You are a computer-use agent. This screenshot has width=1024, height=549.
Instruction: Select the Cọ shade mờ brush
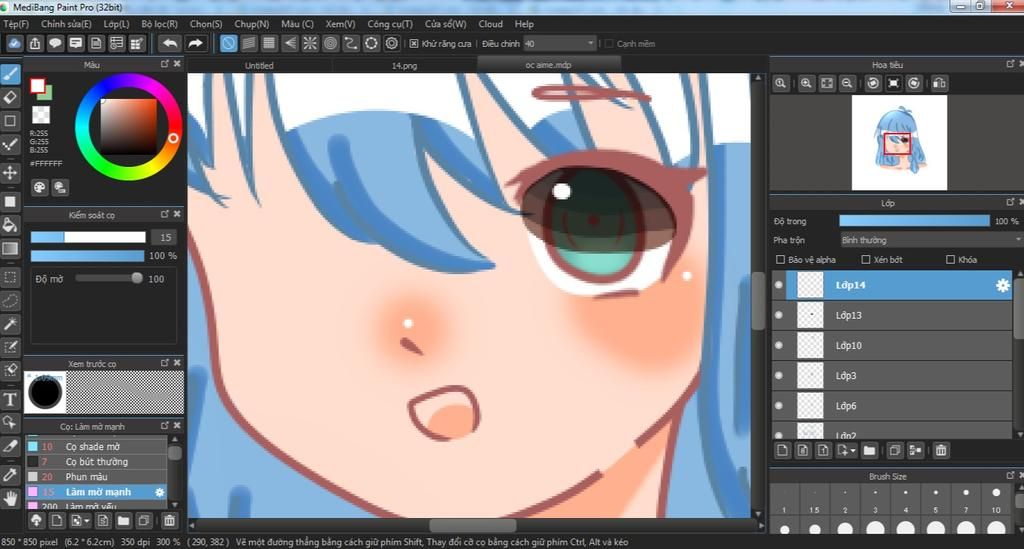click(x=97, y=447)
